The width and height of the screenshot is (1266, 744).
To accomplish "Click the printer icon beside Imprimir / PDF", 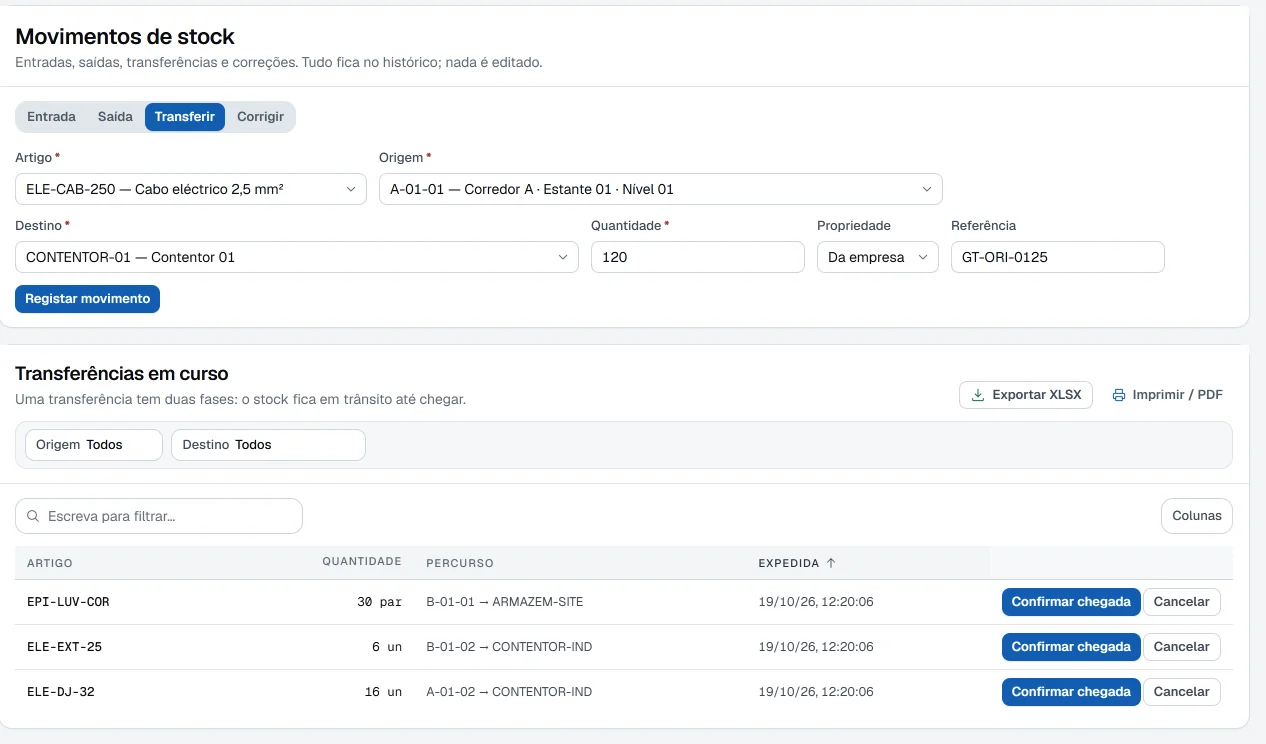I will coord(1119,395).
